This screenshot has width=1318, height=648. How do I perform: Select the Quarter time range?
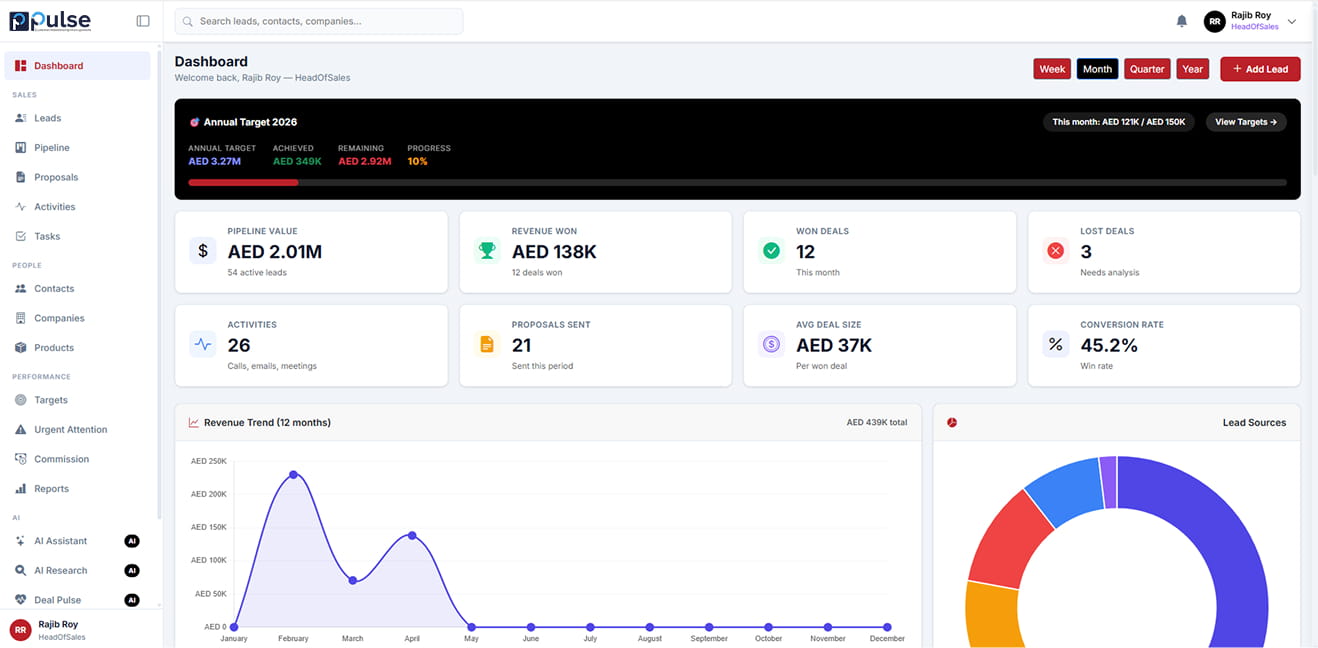coord(1147,69)
